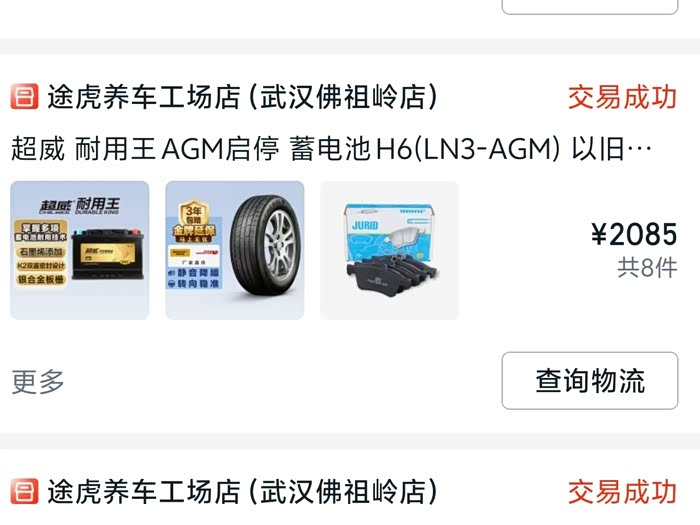The image size is (700, 525).
Task: Tap the JURID logo on brake pad box
Action: point(365,225)
